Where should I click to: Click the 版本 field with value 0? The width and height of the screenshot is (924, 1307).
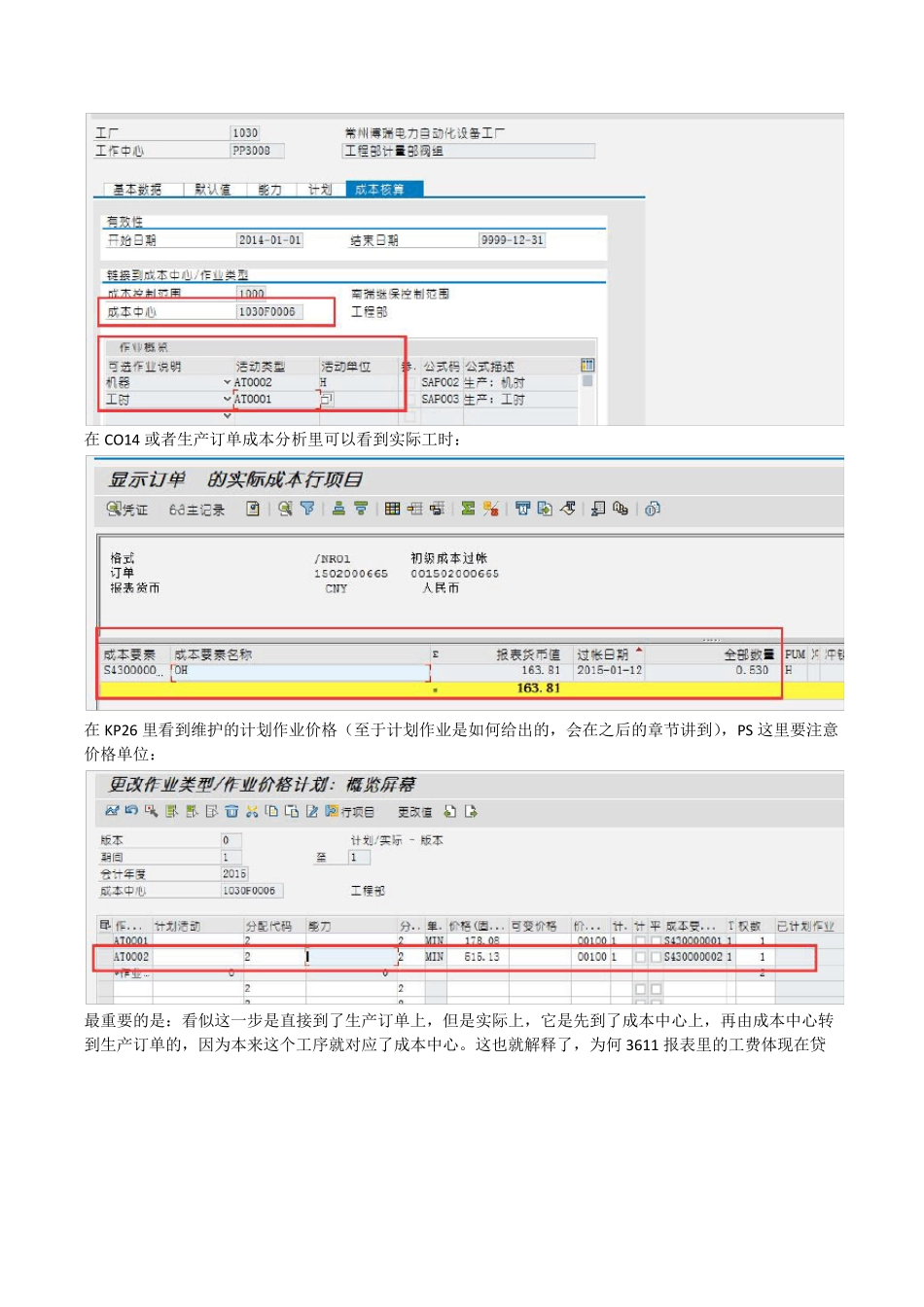(231, 840)
